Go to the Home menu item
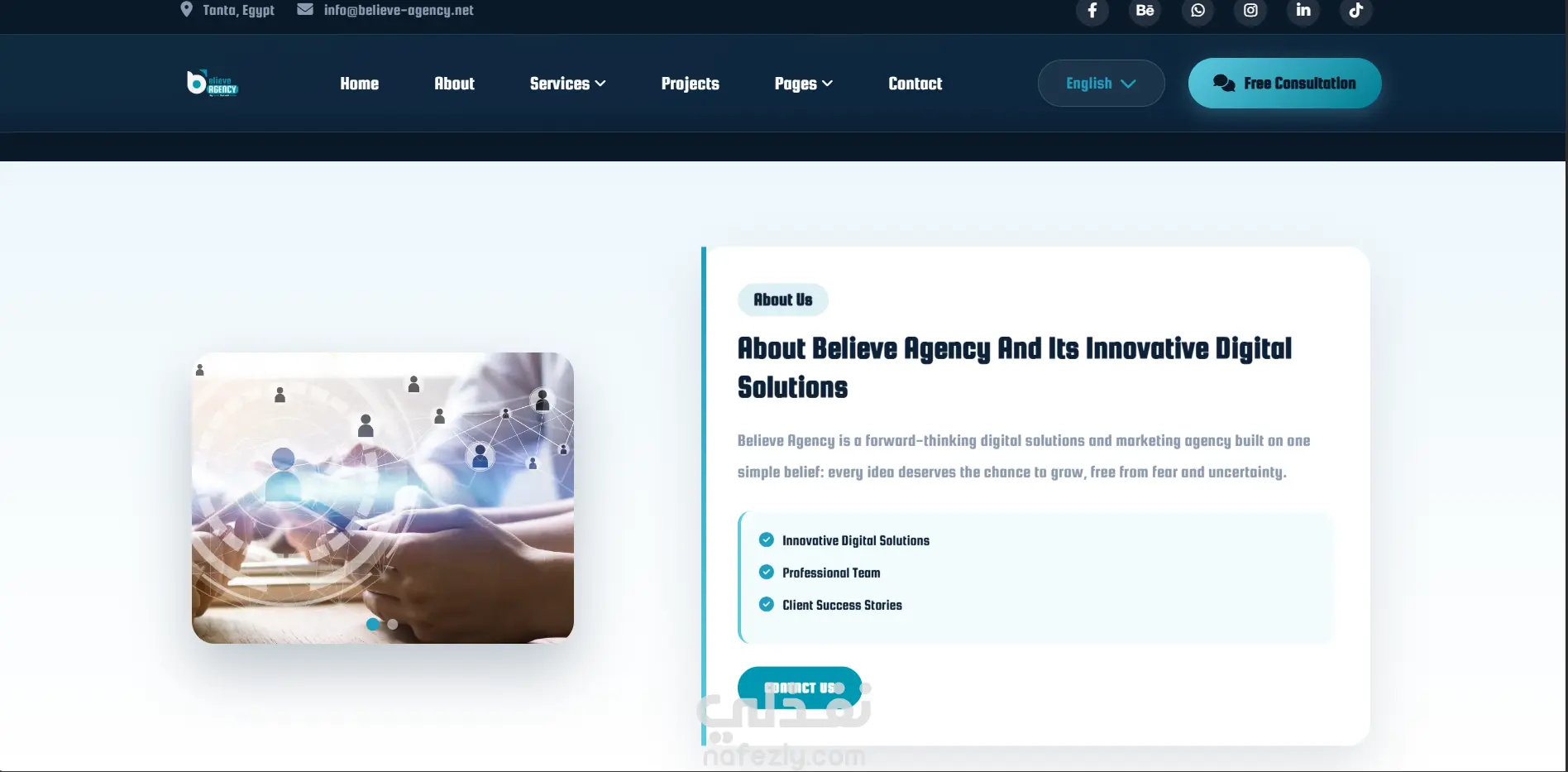This screenshot has width=1568, height=772. [360, 84]
